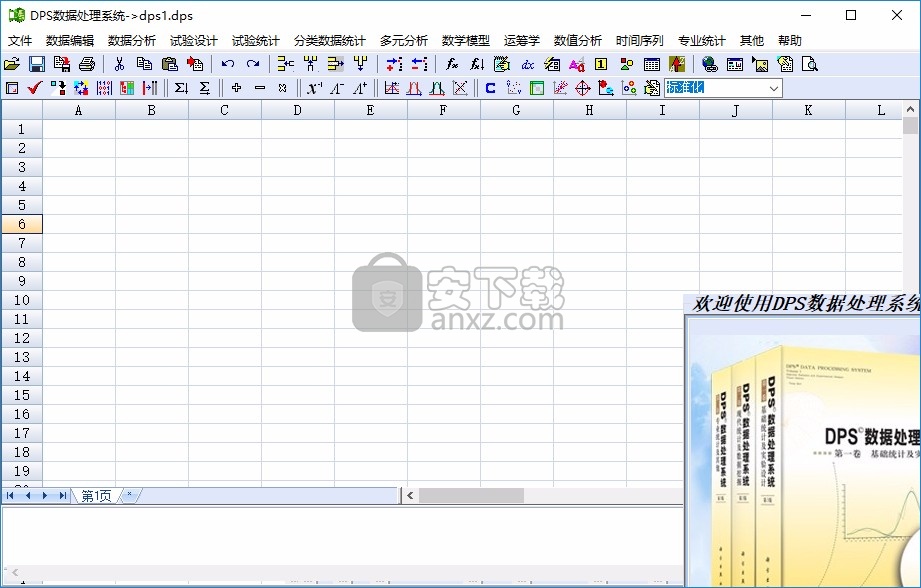Image resolution: width=921 pixels, height=588 pixels.
Task: Click the printer icon in toolbar
Action: [x=87, y=64]
